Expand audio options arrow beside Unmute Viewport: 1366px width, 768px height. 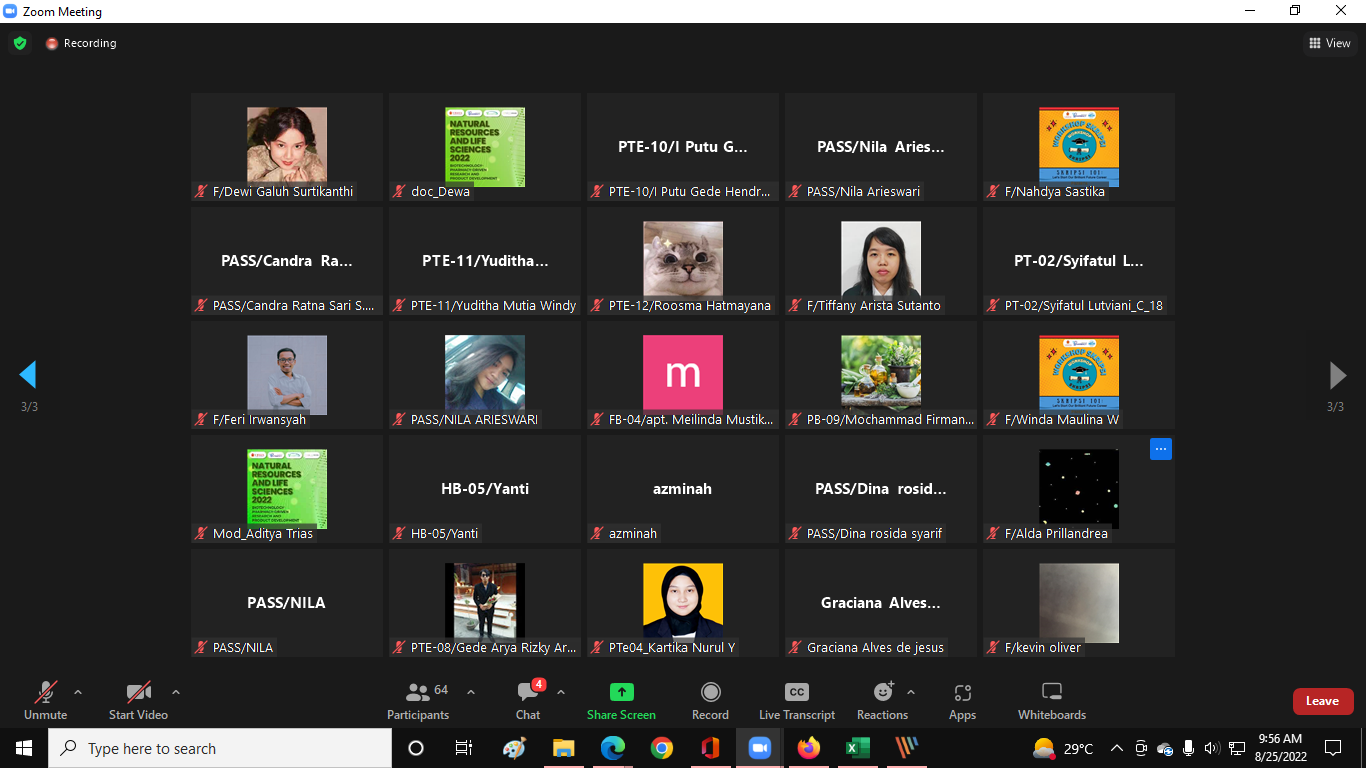pyautogui.click(x=78, y=692)
